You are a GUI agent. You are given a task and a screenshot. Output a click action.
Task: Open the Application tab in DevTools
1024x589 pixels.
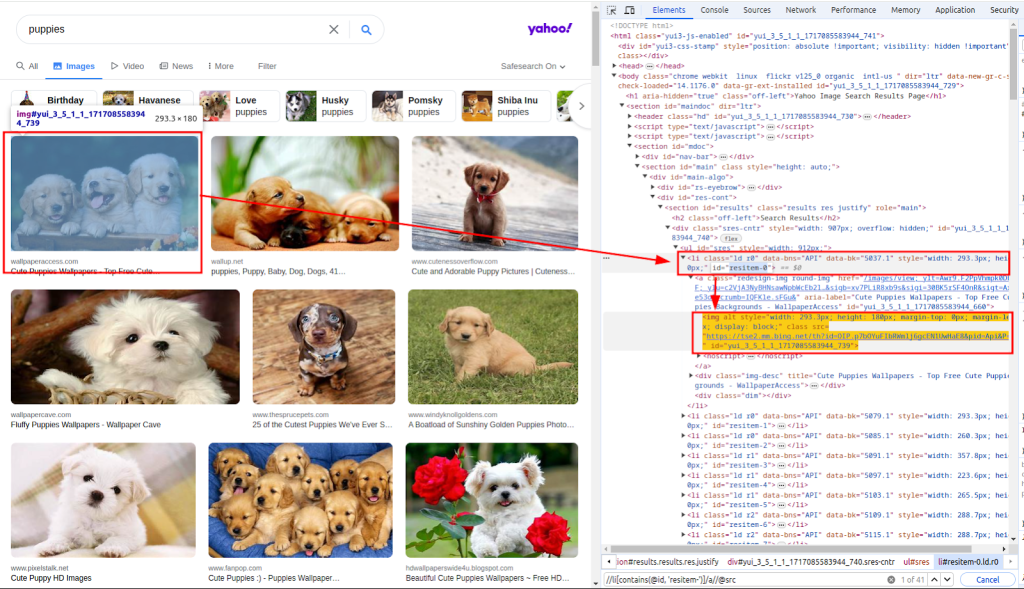955,10
